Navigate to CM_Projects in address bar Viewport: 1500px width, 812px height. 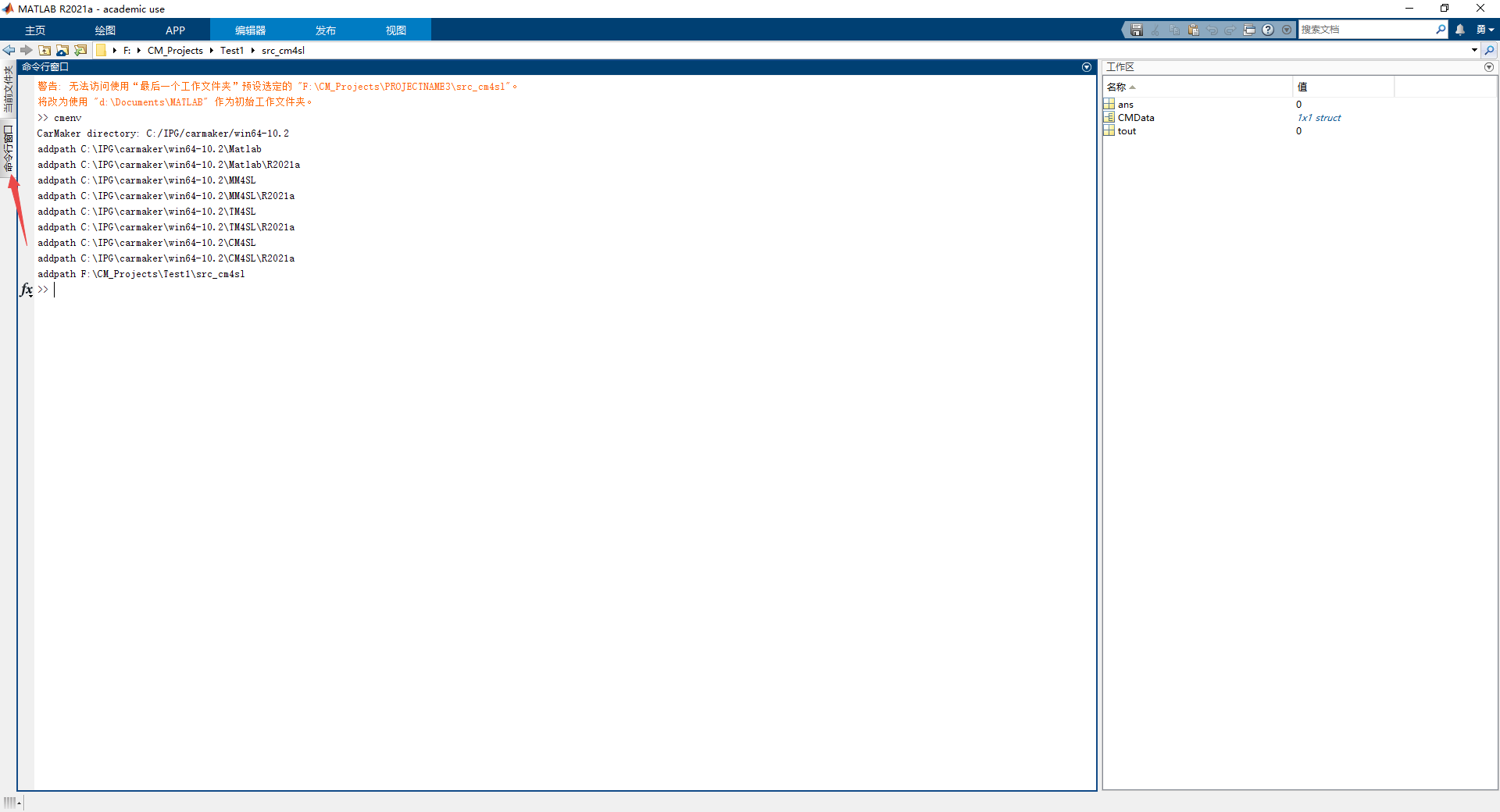click(175, 50)
